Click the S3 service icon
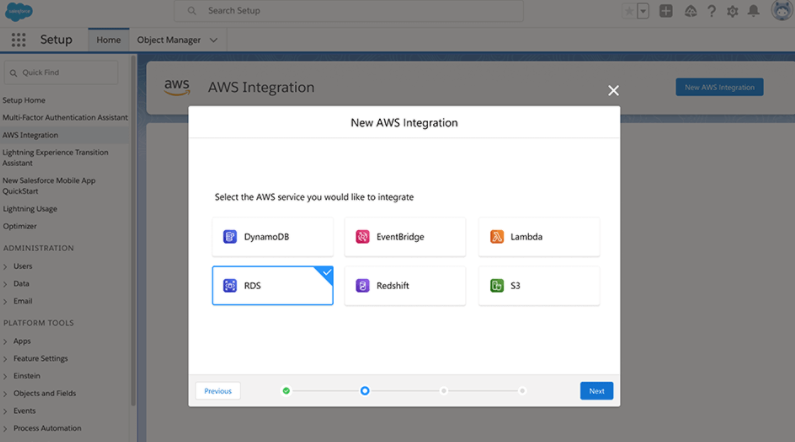795x442 pixels. [x=497, y=285]
